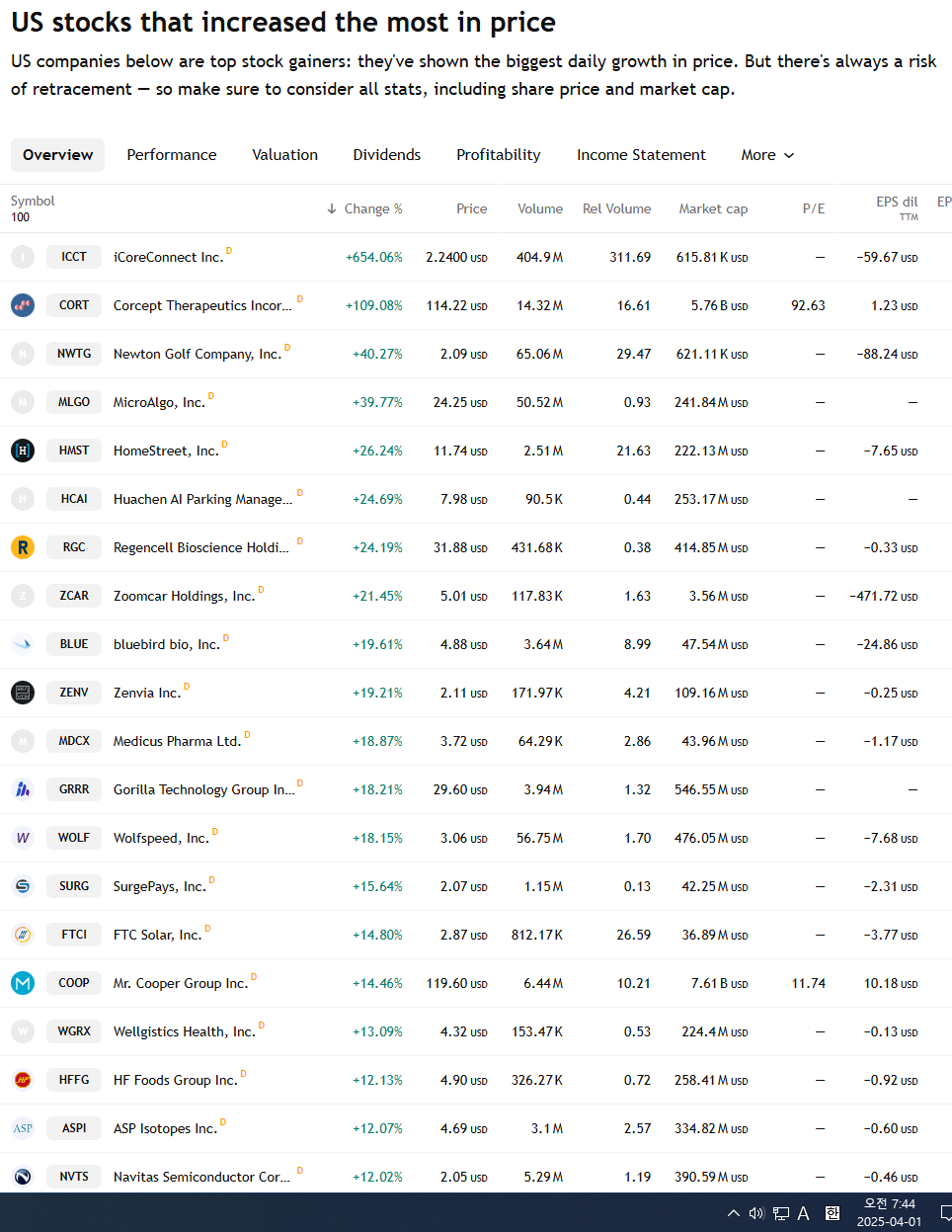The image size is (952, 1232).
Task: Open the taskbar network icon
Action: tap(780, 1213)
